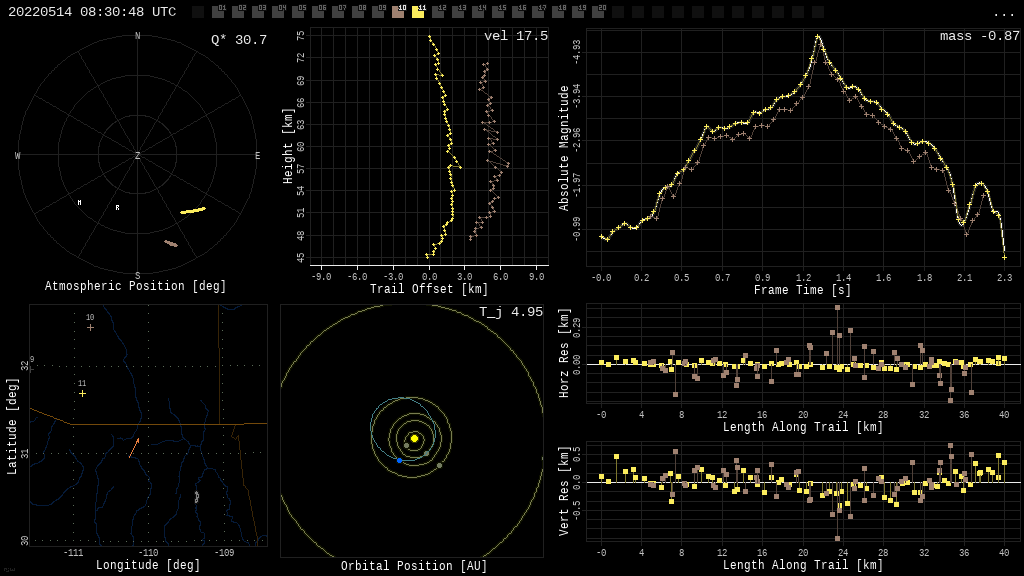The width and height of the screenshot is (1024, 576).
Task: Click the vel 17.5 readout
Action: pyautogui.click(x=515, y=36)
